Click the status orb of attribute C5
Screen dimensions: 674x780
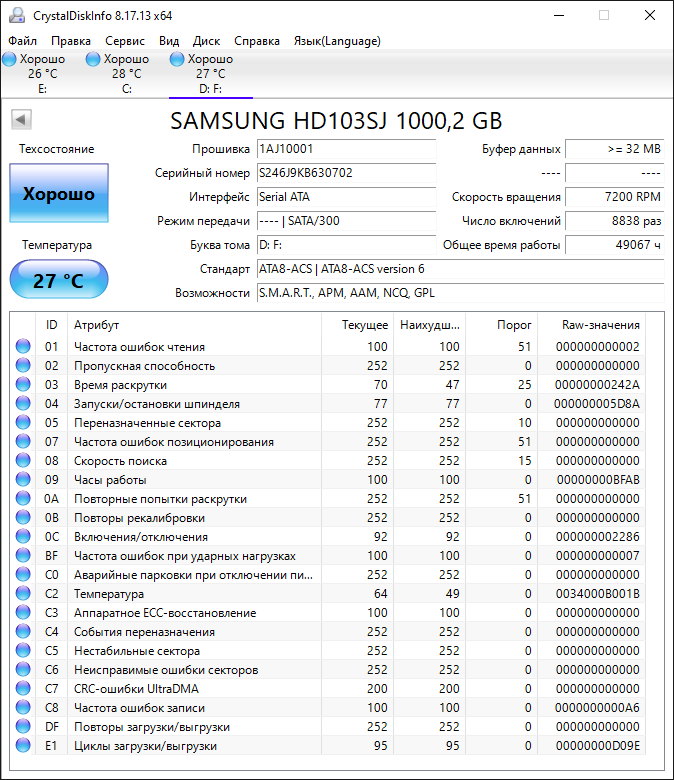pyautogui.click(x=23, y=650)
